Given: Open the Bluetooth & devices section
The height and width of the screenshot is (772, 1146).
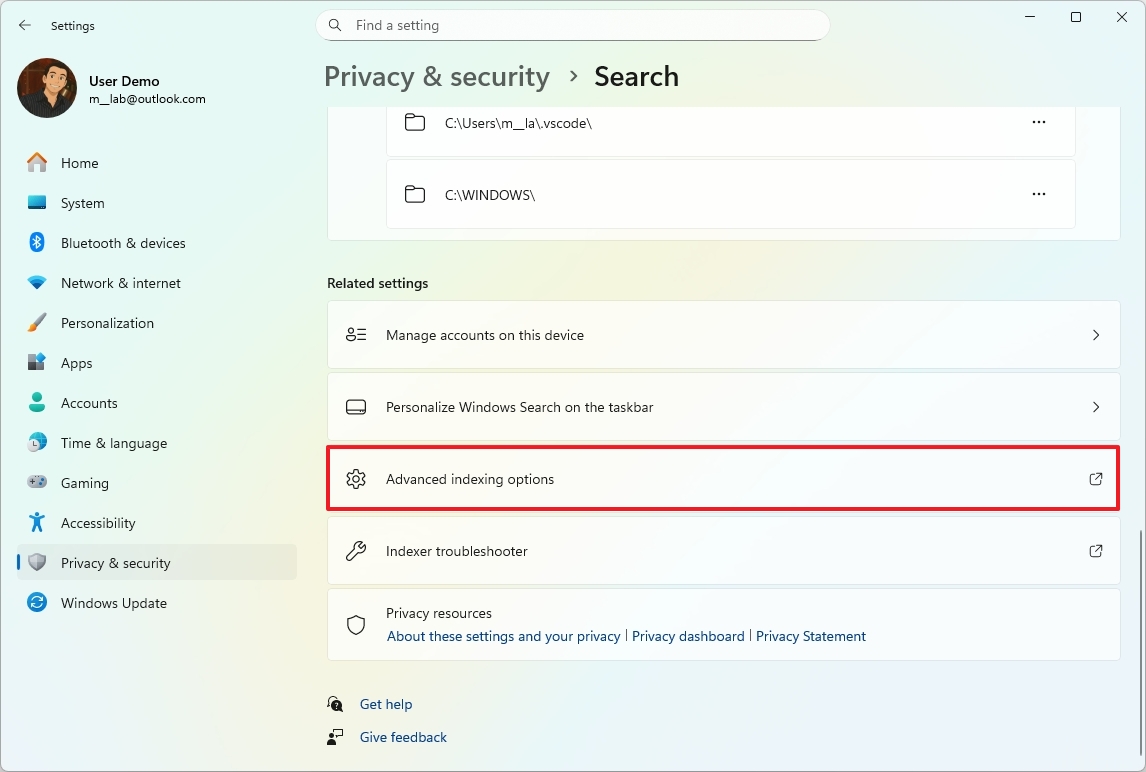Looking at the screenshot, I should pos(123,243).
